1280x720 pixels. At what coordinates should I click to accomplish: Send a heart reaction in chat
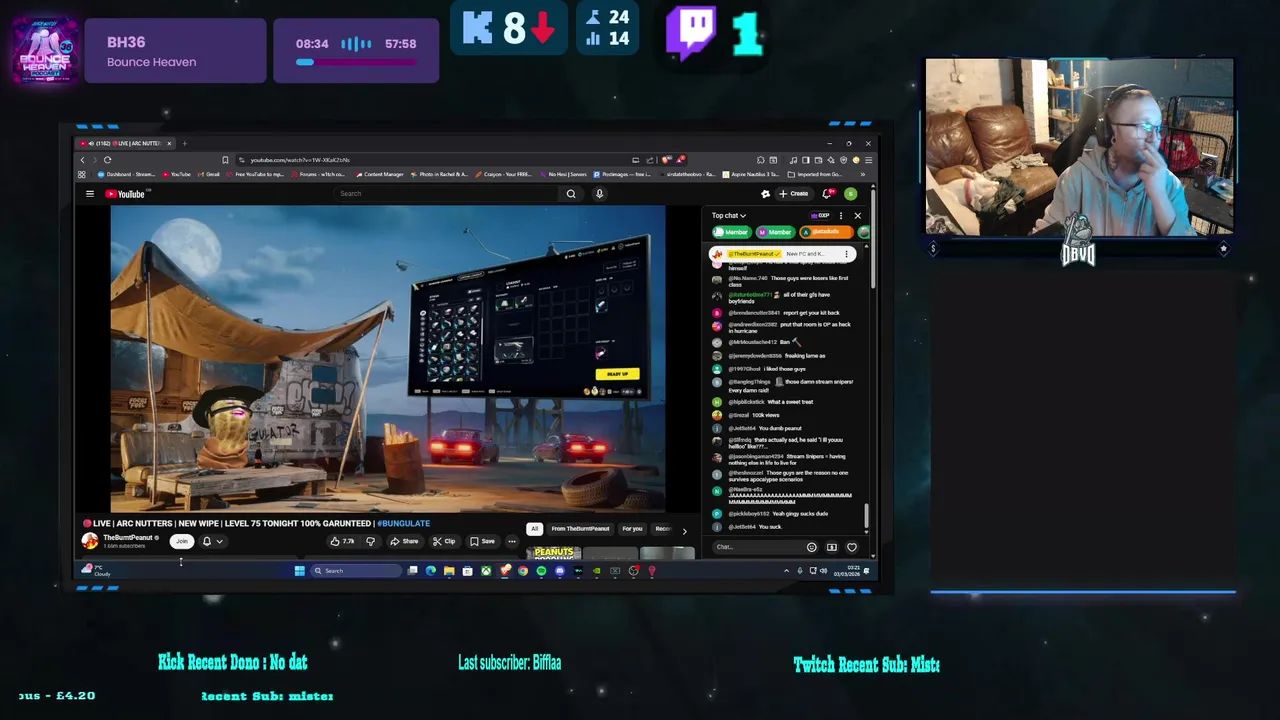pos(852,547)
